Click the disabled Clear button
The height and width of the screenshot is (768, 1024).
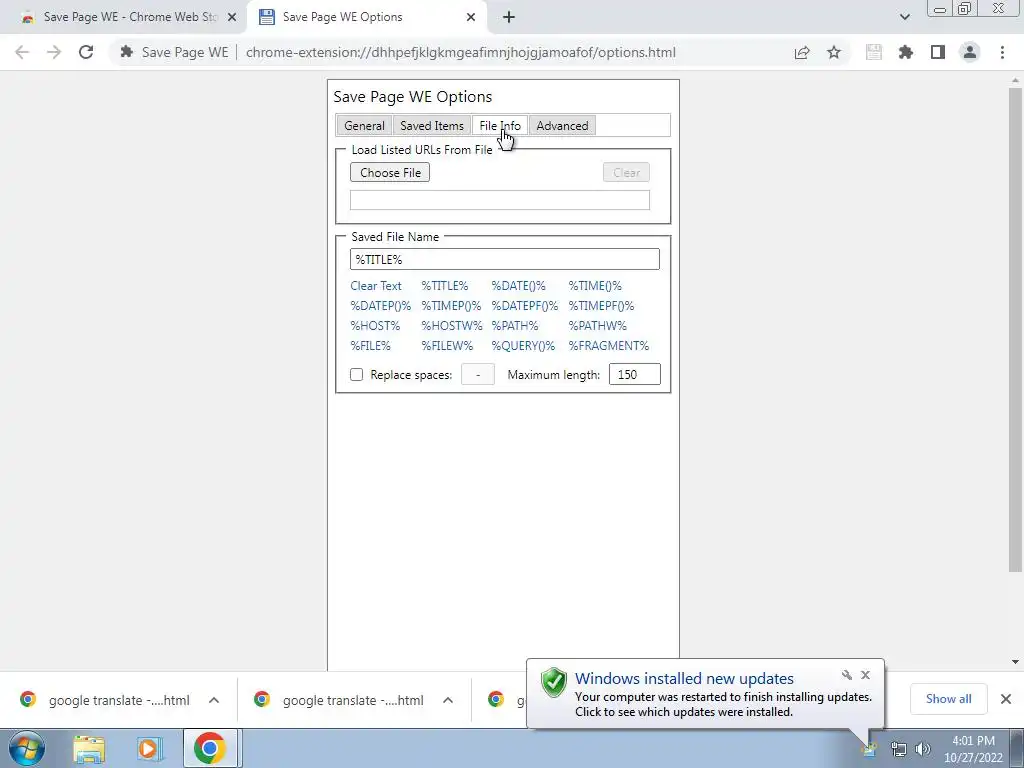tap(626, 172)
